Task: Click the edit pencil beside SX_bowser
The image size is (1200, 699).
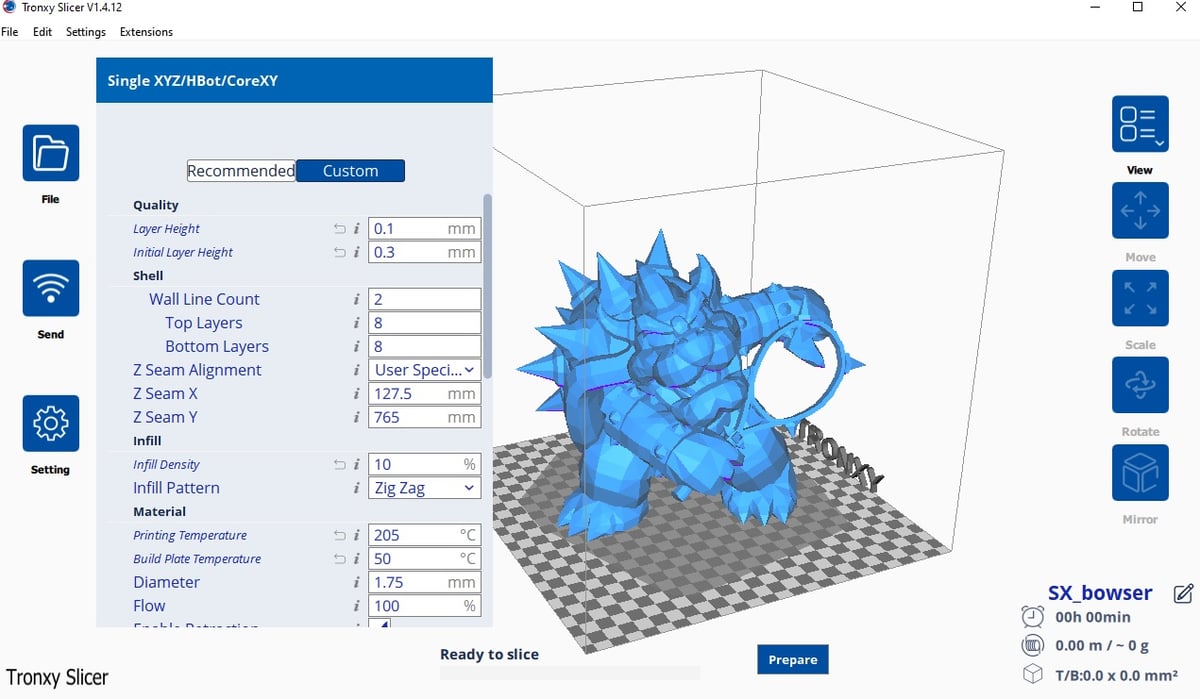Action: [x=1183, y=593]
